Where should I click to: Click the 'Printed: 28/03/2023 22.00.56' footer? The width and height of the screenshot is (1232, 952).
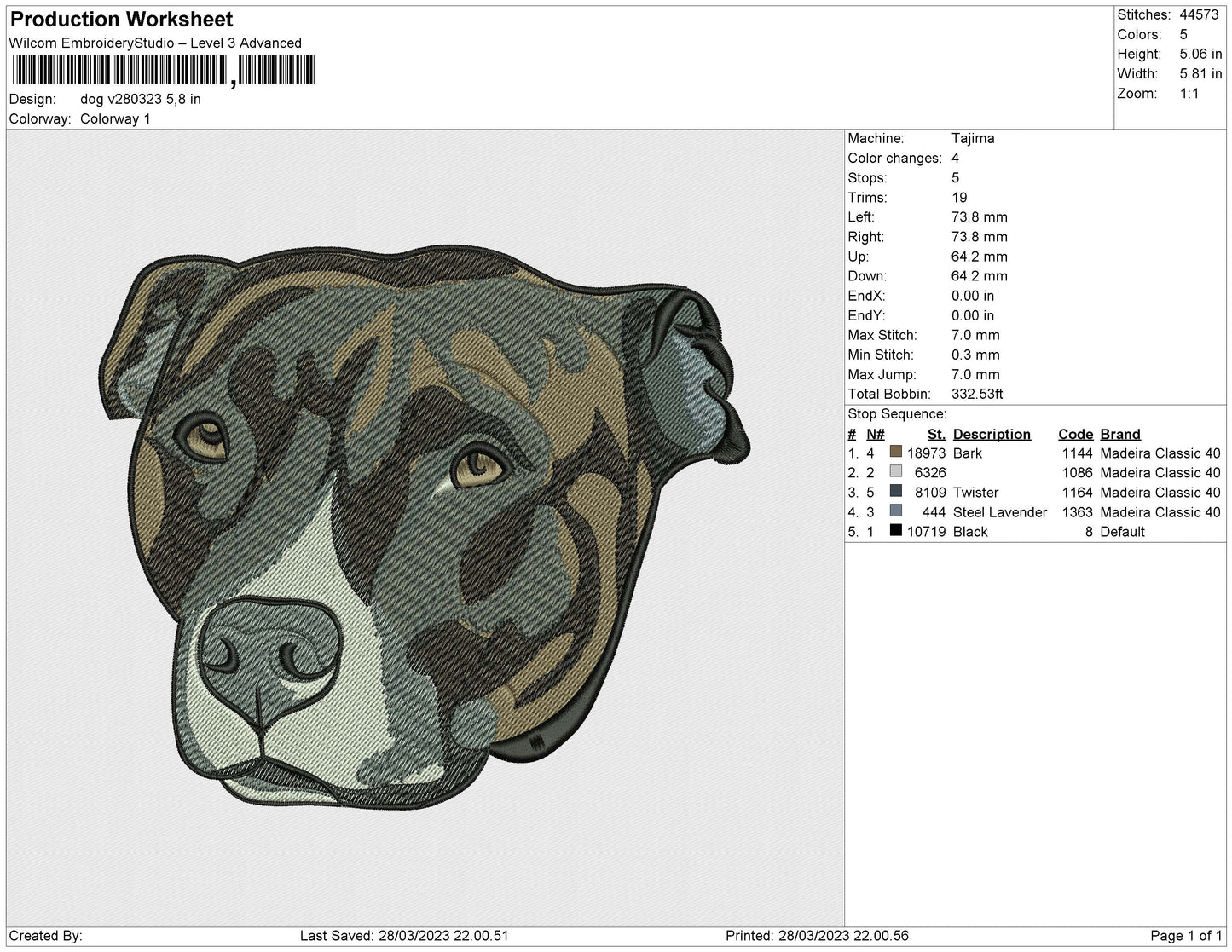click(x=817, y=936)
